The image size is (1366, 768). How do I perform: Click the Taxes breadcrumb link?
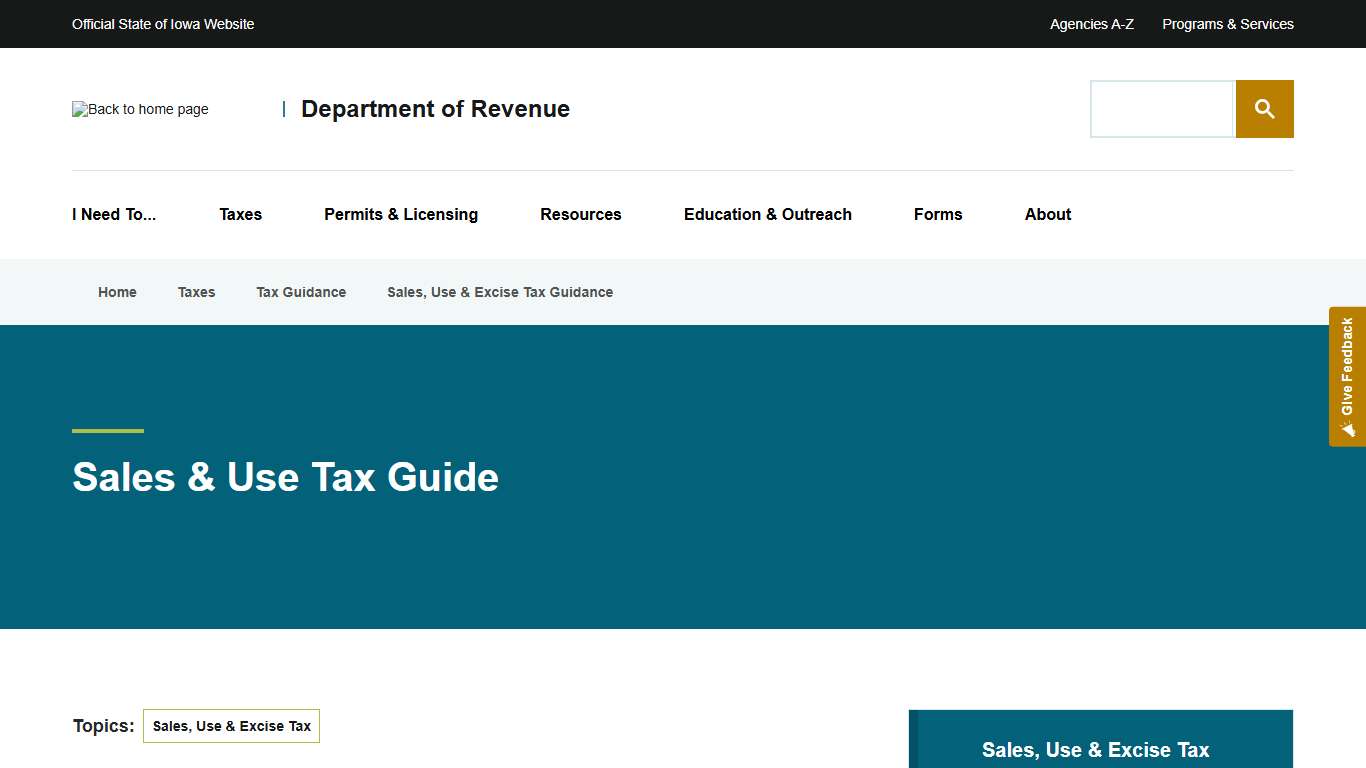(x=196, y=292)
